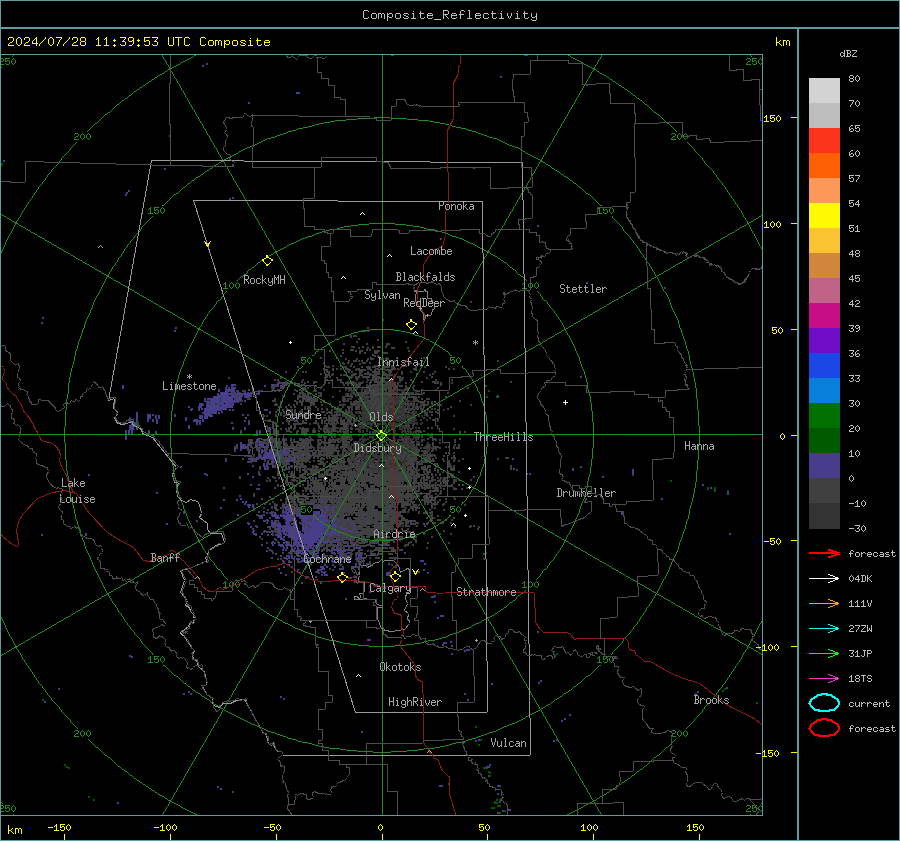The image size is (900, 841).
Task: Select the RockyMH label
Action: [264, 280]
